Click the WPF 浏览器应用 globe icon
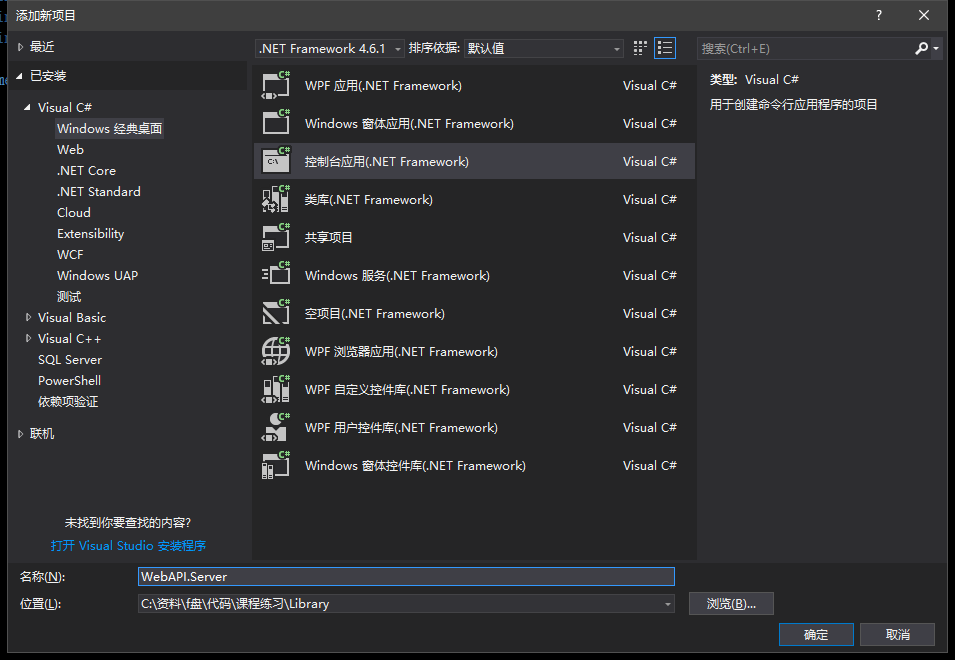The height and width of the screenshot is (660, 955). tap(276, 351)
